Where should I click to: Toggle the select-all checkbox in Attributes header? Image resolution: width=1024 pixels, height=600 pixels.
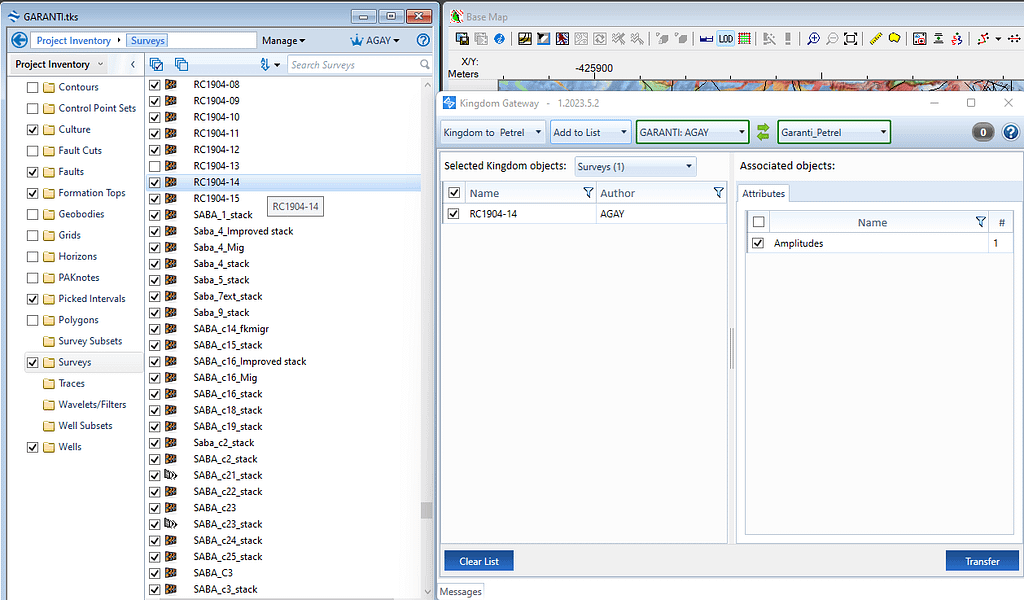click(758, 222)
